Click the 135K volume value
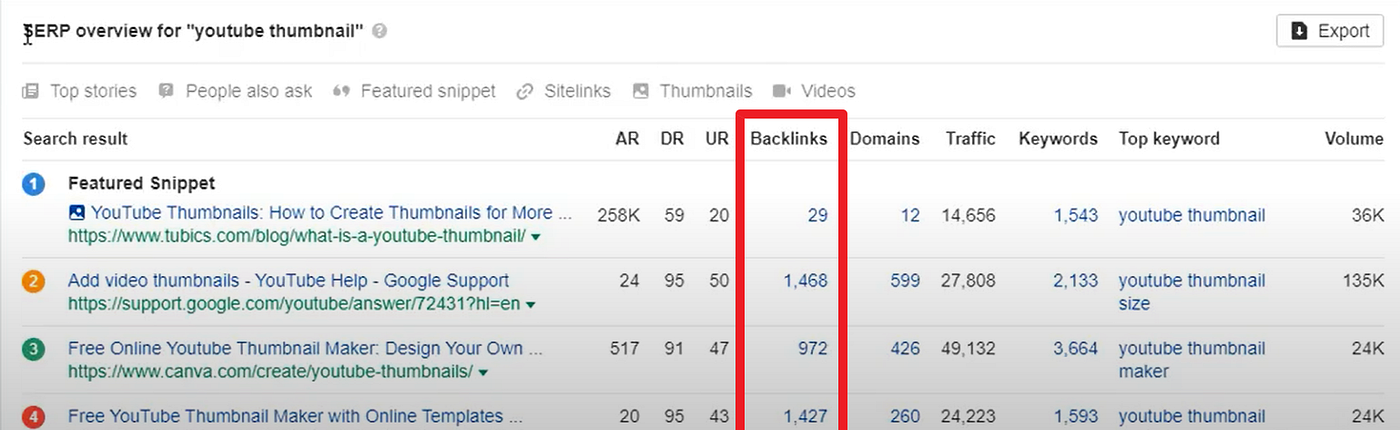Viewport: 1400px width, 430px height. (1362, 281)
